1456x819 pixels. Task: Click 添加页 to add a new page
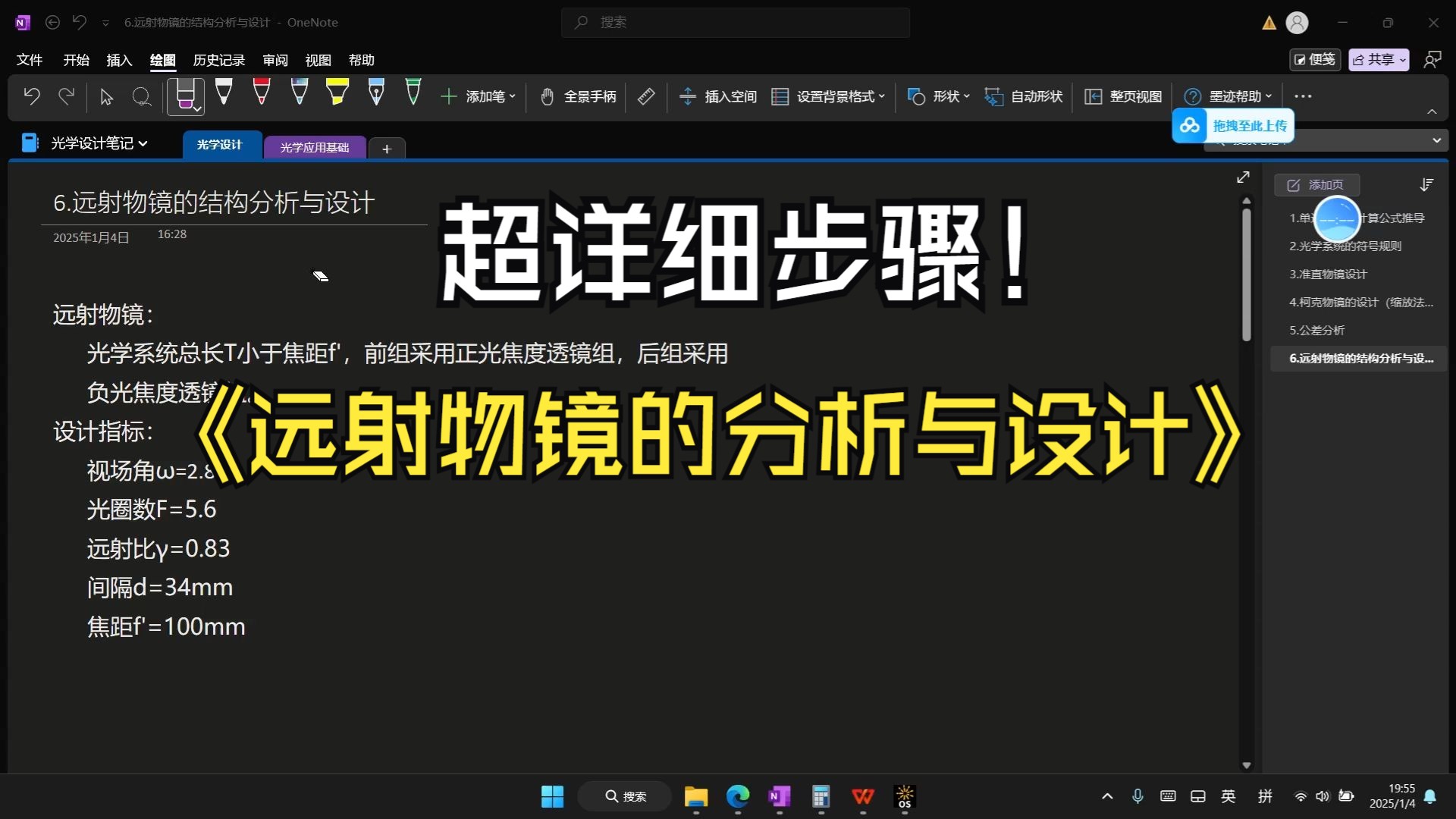click(1316, 184)
